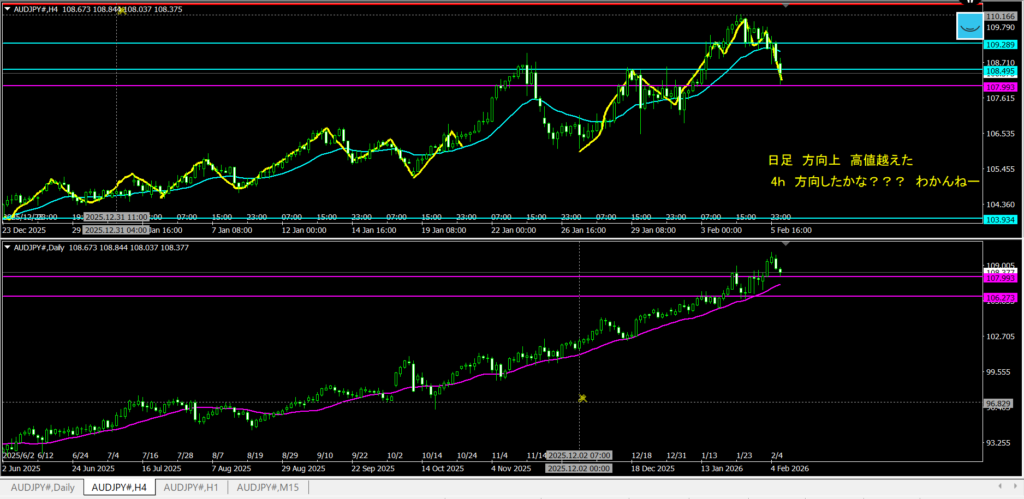Click the 109.289 cyan price label
Image resolution: width=1024 pixels, height=499 pixels.
point(1001,45)
